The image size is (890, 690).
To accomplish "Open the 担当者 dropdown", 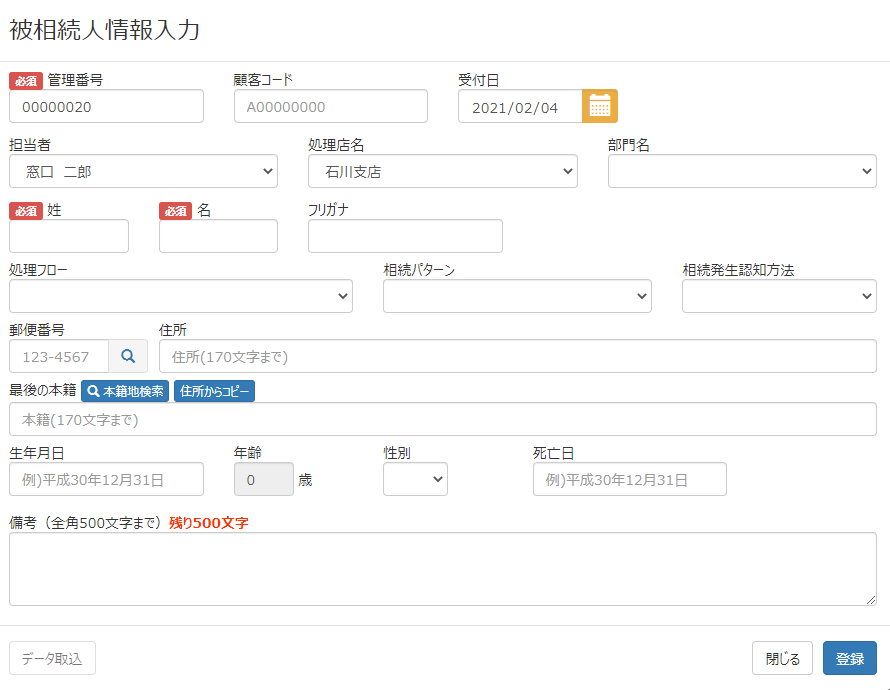I will click(x=143, y=171).
